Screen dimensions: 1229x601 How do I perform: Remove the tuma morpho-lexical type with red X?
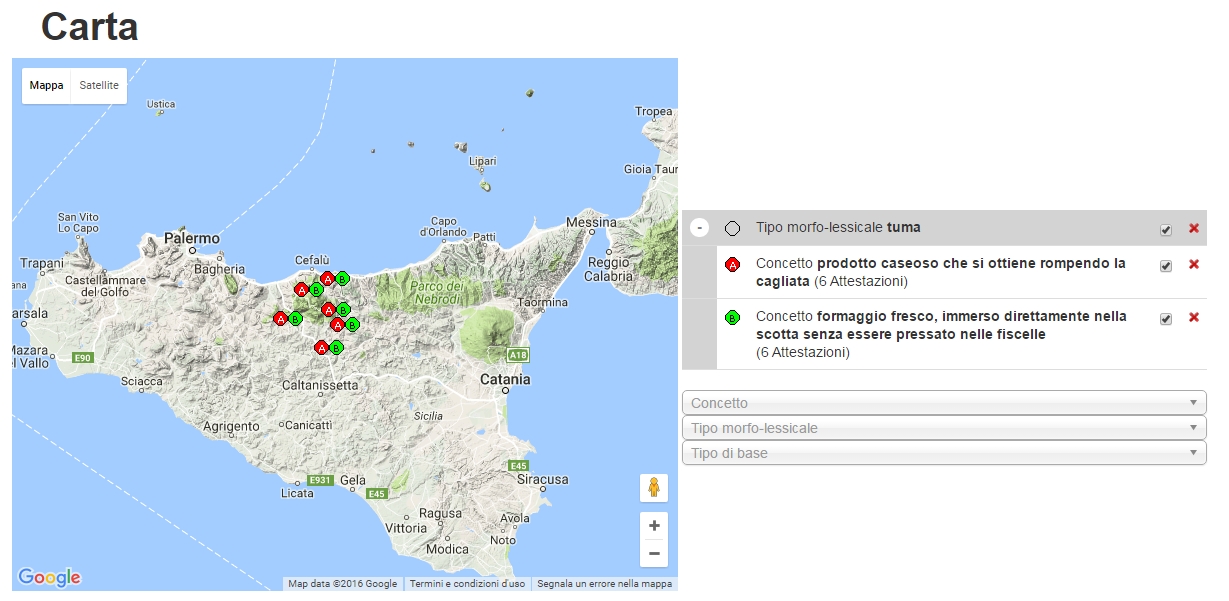click(x=1193, y=229)
